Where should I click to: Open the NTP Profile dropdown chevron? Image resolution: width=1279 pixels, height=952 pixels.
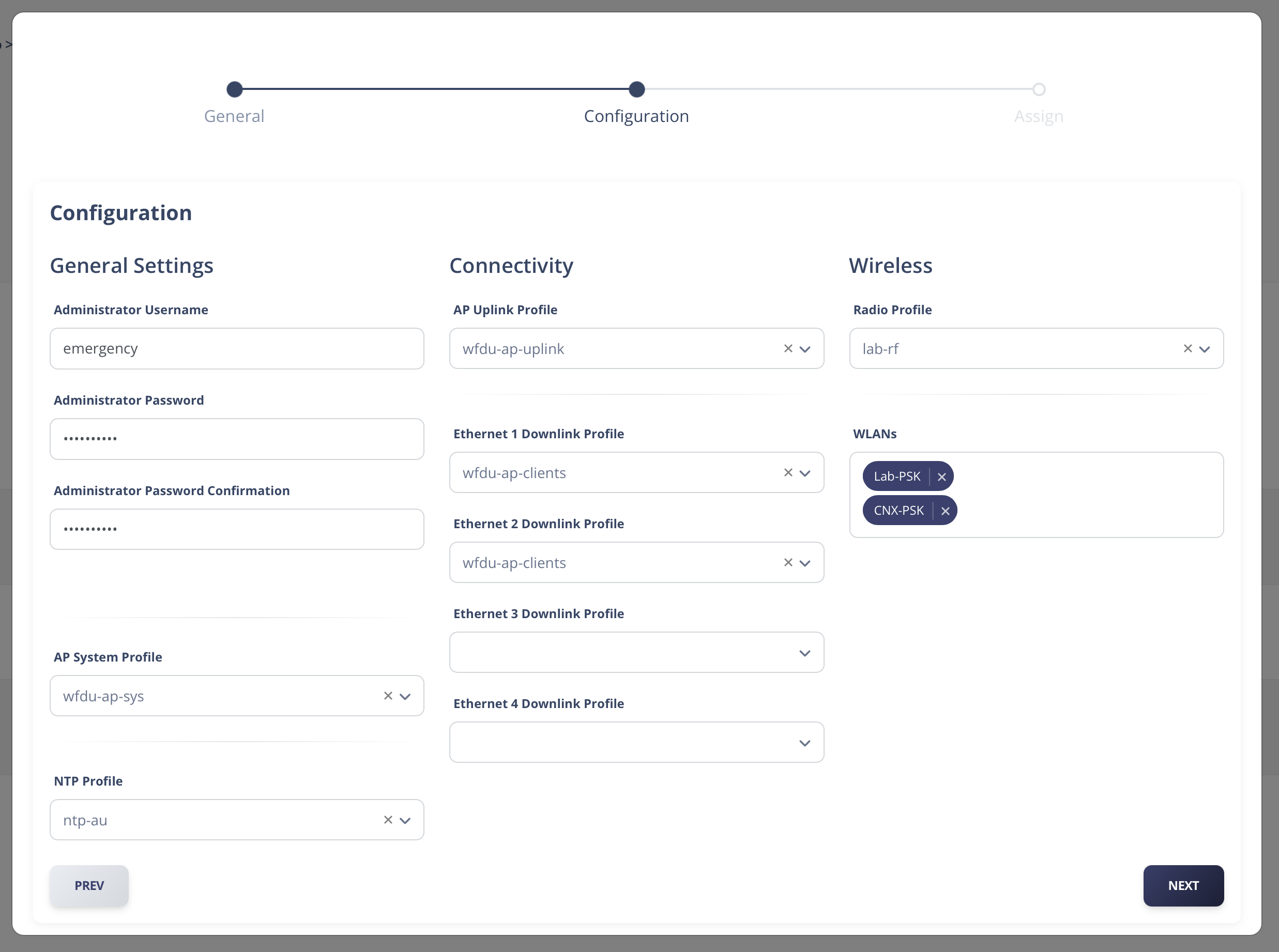tap(405, 821)
